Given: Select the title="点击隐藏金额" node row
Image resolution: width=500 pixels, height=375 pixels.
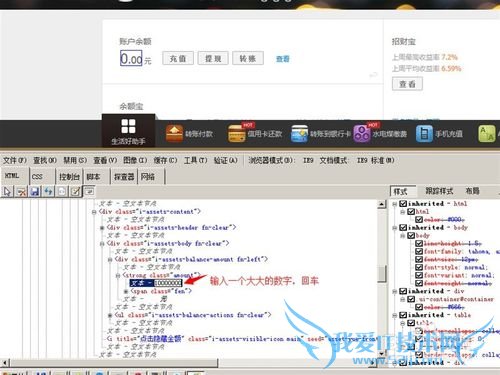Looking at the screenshot, I should pyautogui.click(x=242, y=339).
